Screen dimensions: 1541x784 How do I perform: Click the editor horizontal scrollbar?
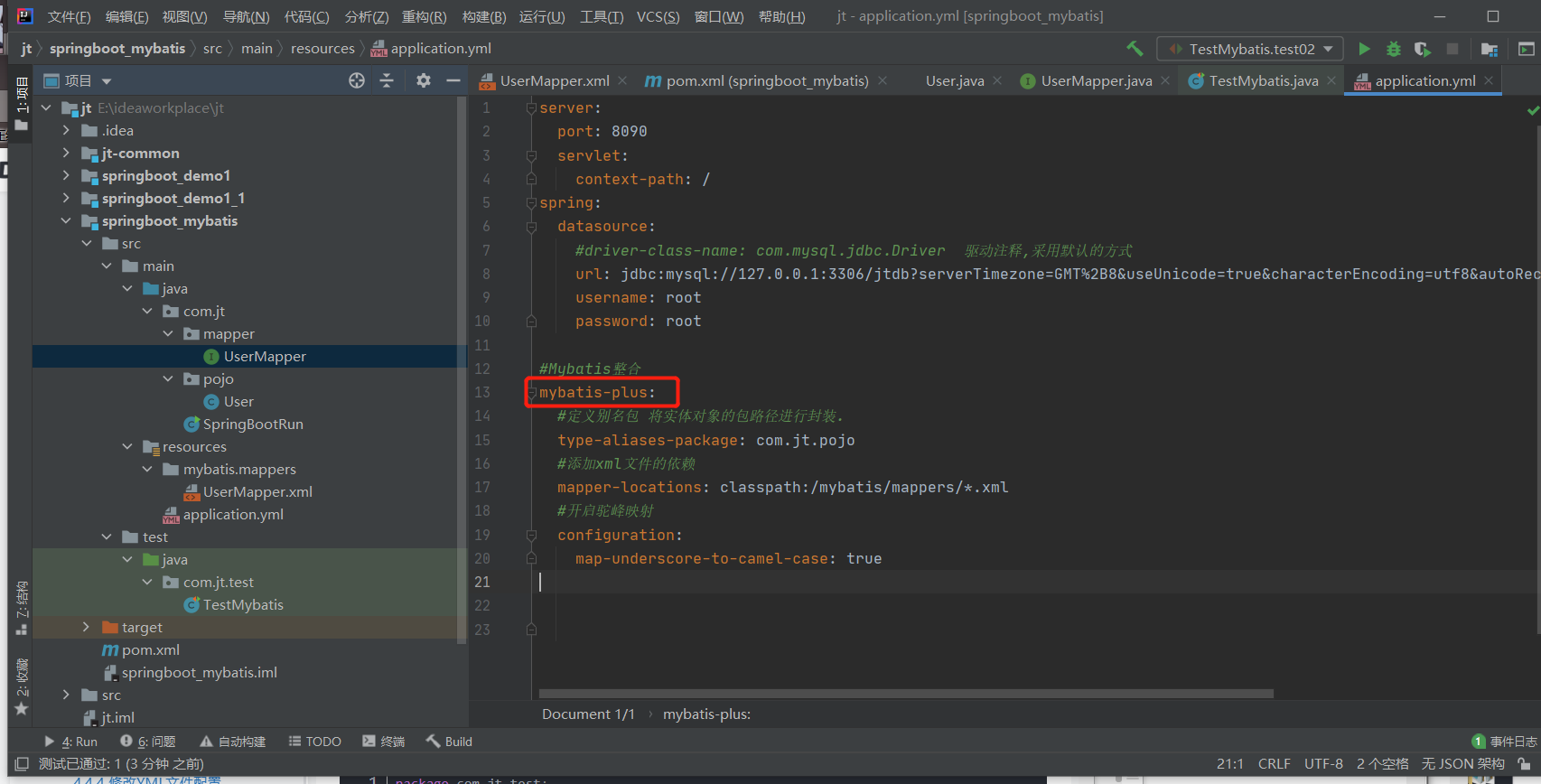click(906, 694)
